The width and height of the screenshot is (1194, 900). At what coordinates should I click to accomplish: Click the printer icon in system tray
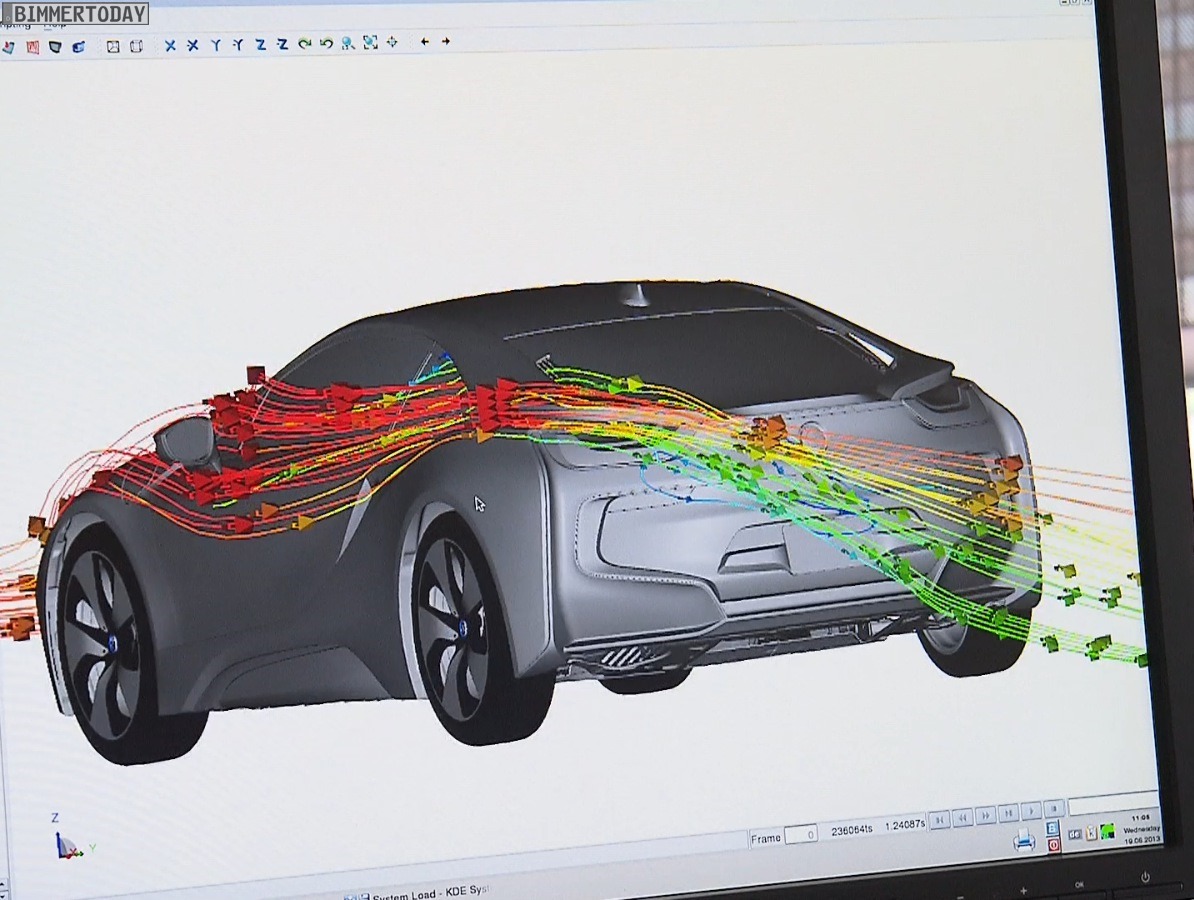pos(1024,843)
